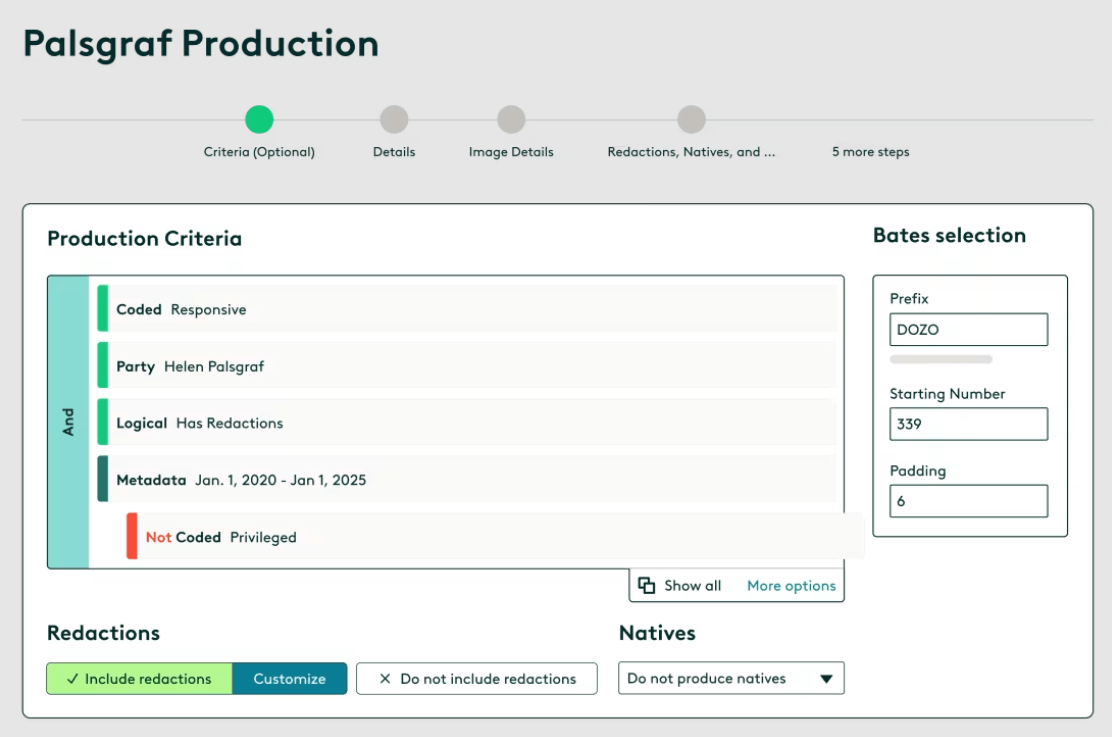Click the Customize button
The image size is (1112, 737).
pos(289,678)
